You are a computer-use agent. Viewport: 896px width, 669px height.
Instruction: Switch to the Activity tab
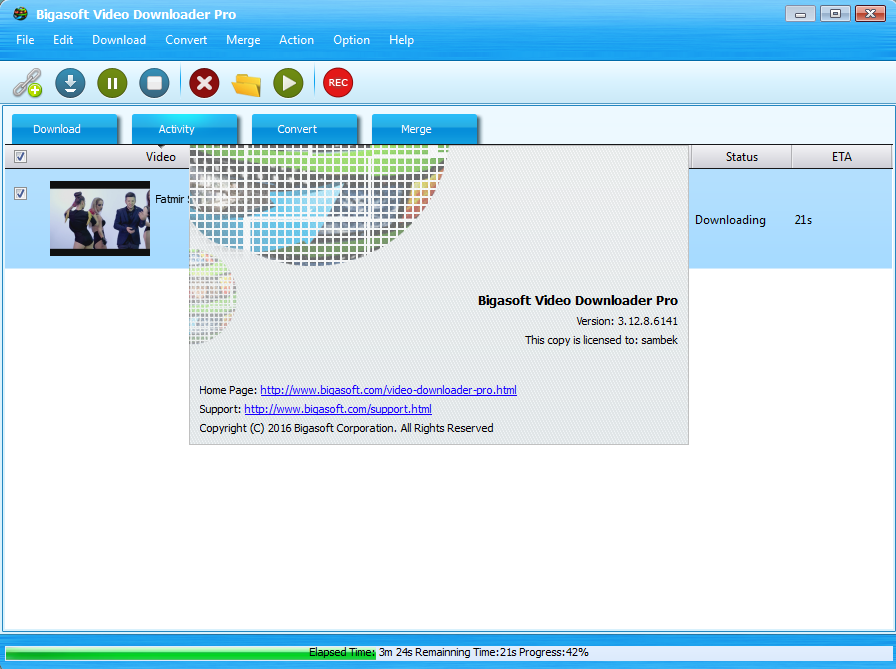pos(185,129)
